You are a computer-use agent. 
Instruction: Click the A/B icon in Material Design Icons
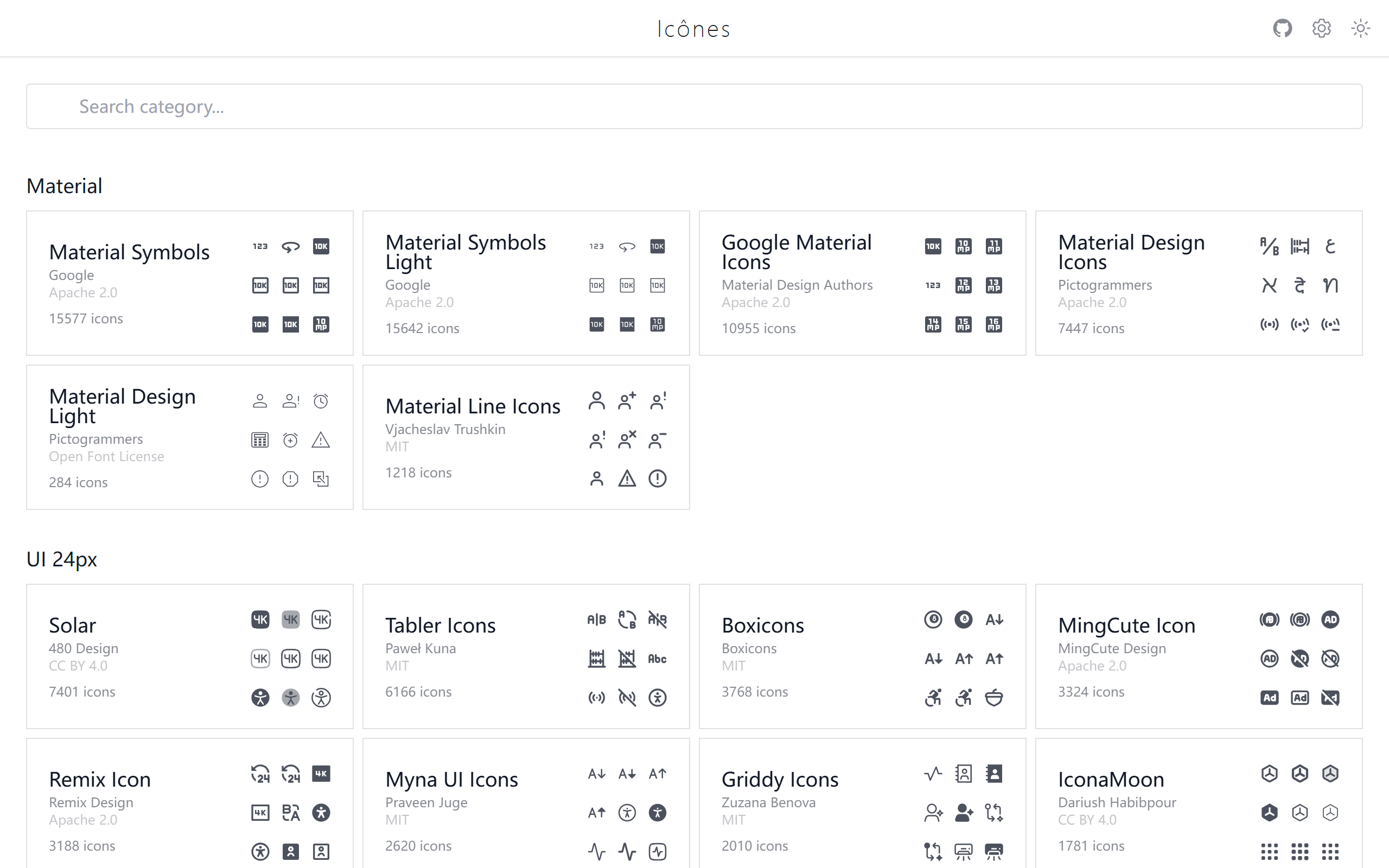click(1269, 246)
